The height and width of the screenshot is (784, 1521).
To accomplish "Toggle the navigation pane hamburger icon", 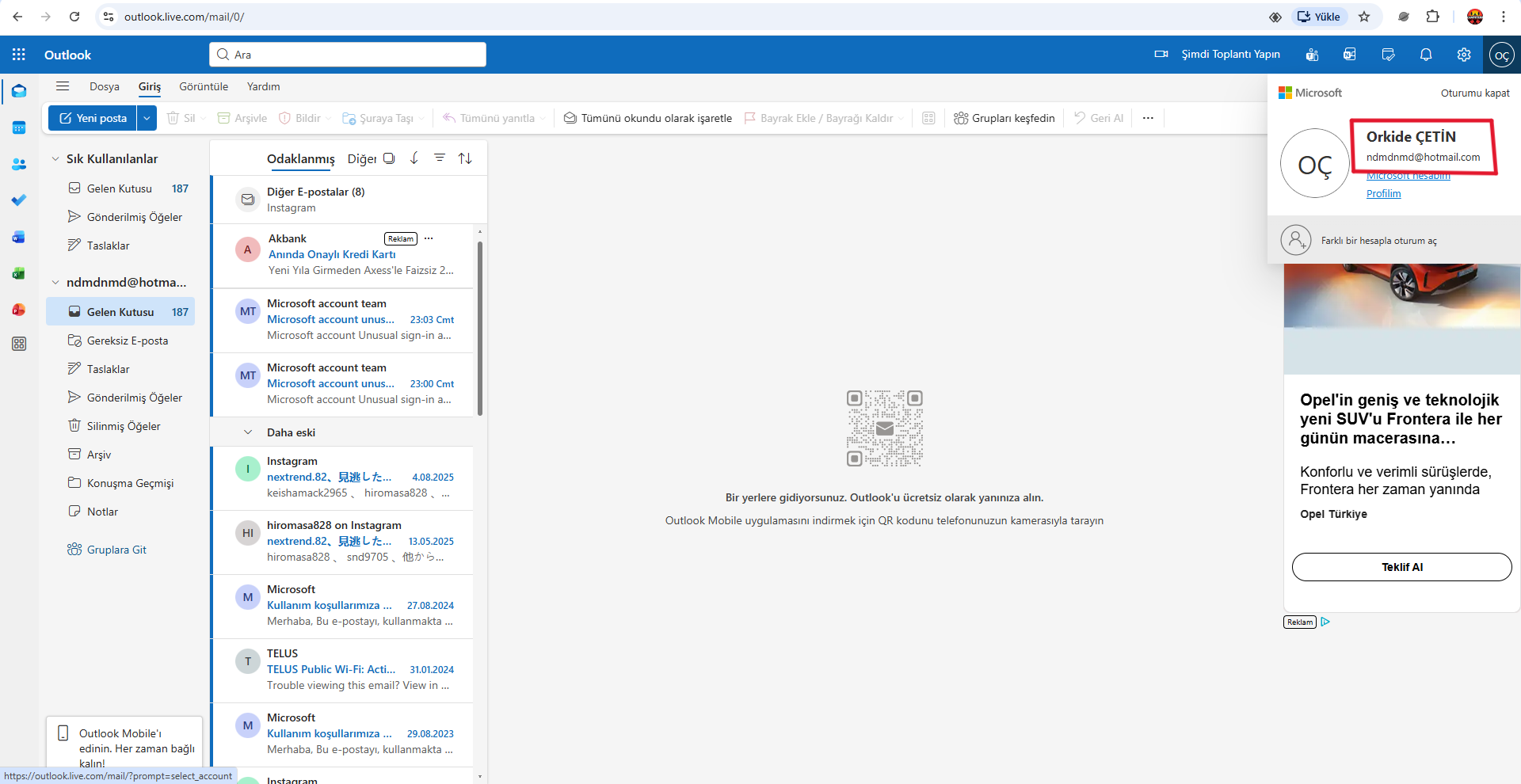I will [x=63, y=86].
